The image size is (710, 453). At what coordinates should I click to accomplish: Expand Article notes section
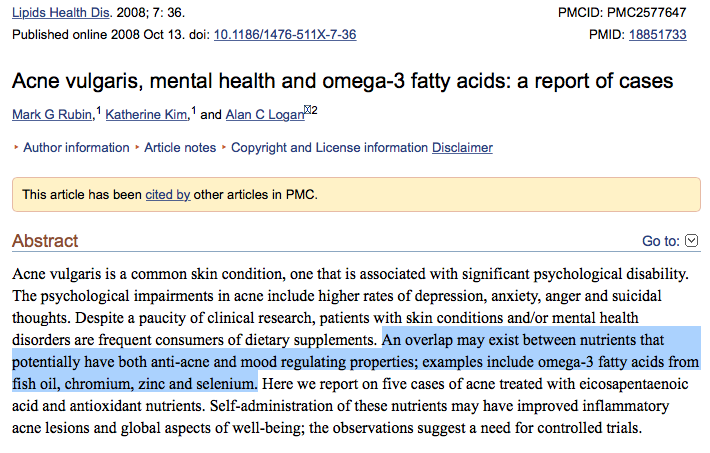point(180,148)
